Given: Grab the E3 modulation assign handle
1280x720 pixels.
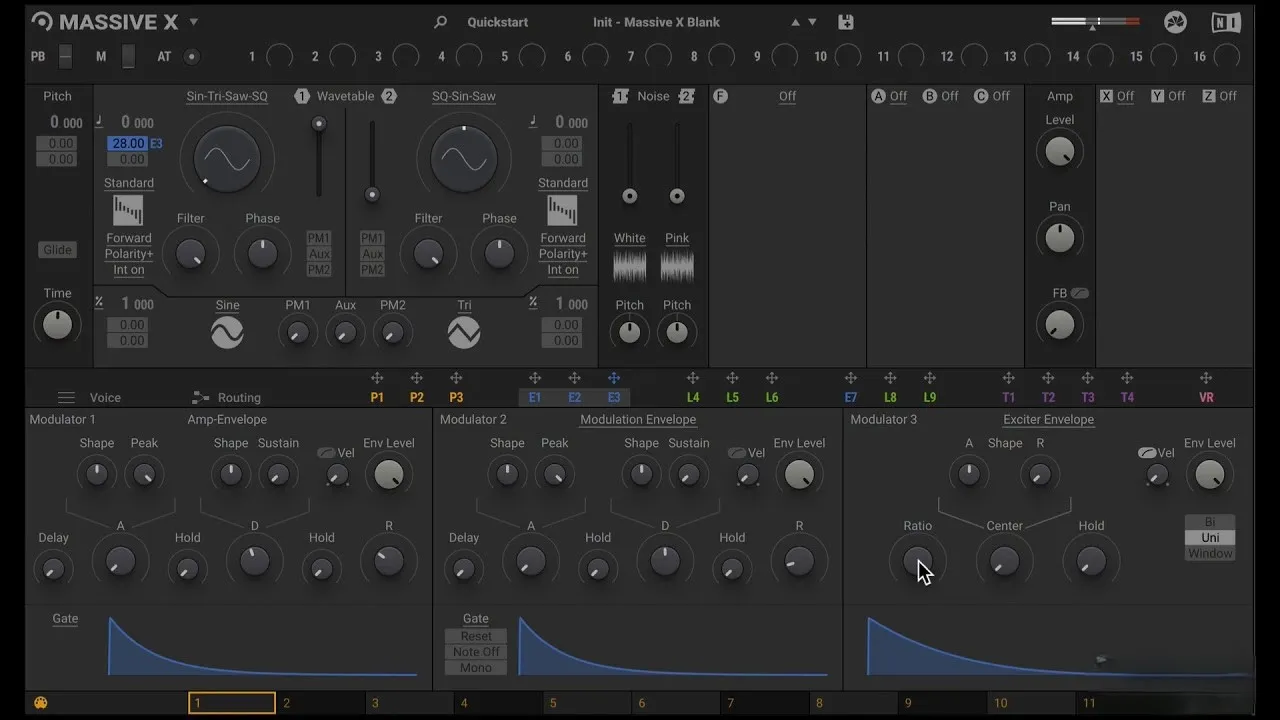Looking at the screenshot, I should click(x=614, y=378).
